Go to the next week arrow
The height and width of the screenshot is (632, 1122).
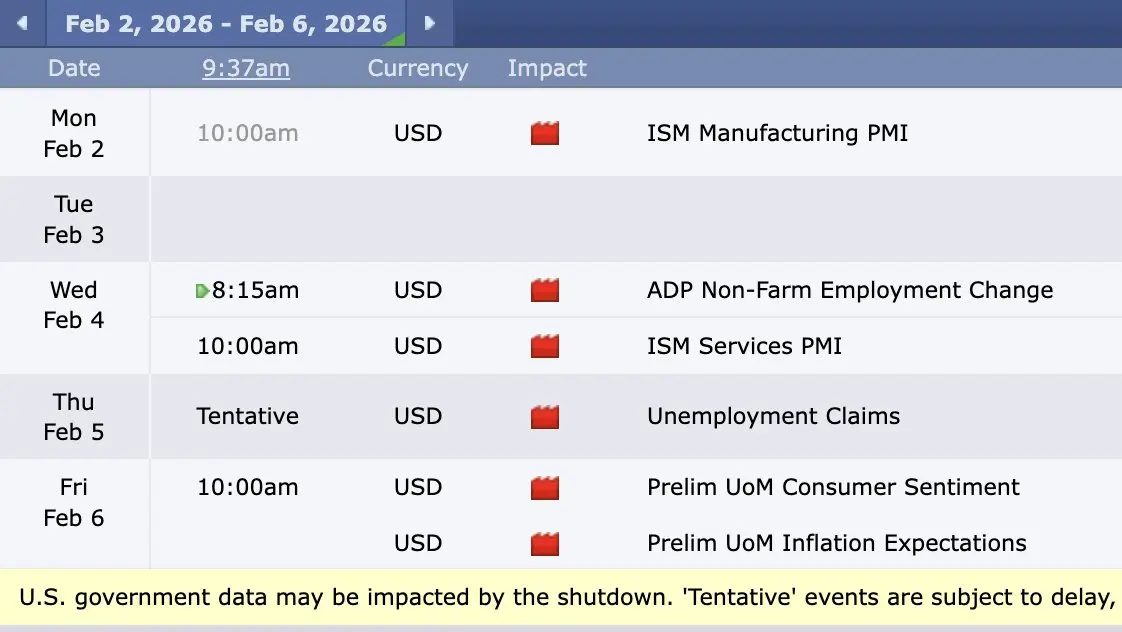[x=430, y=23]
